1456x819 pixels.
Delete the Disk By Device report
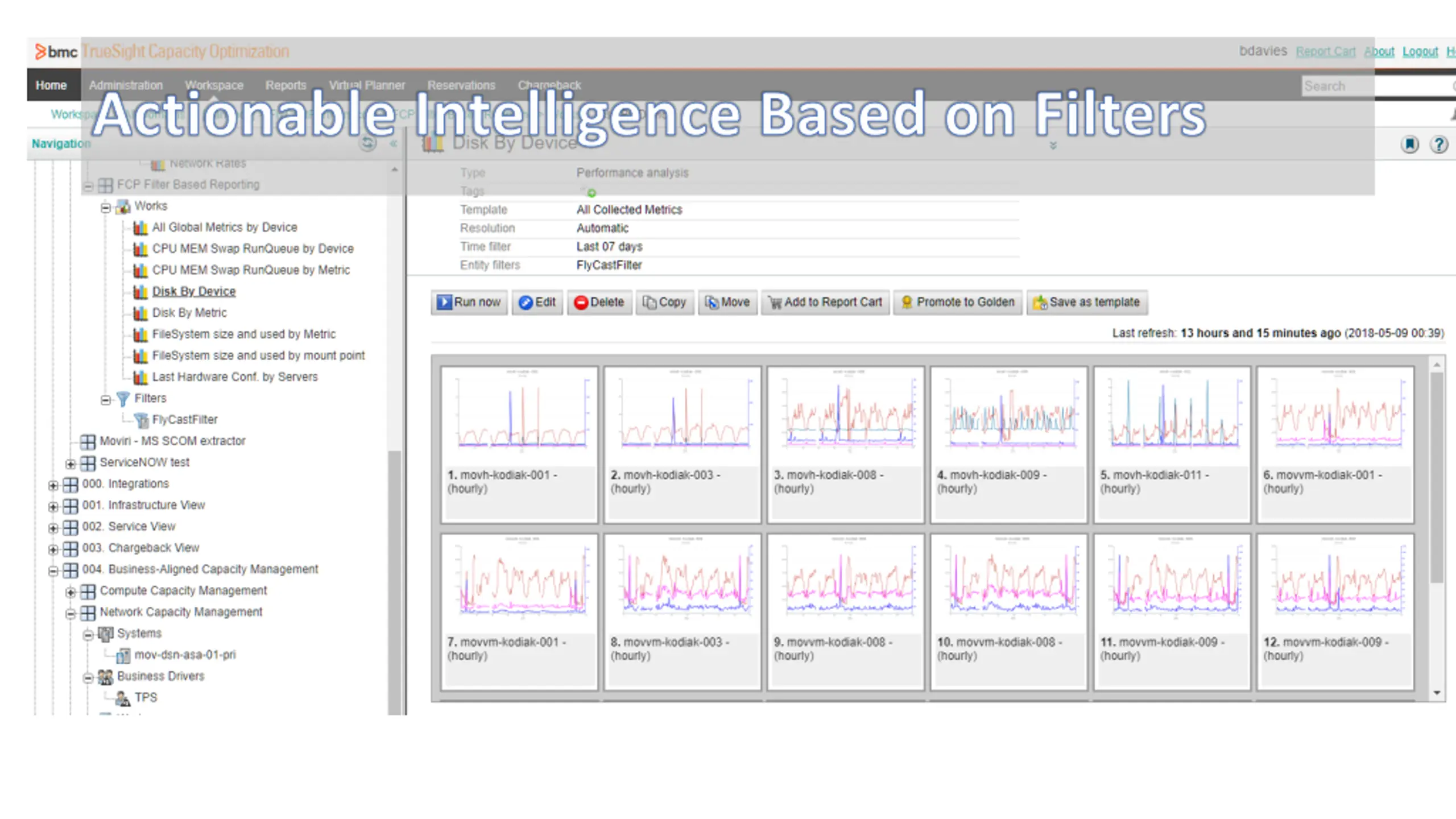click(599, 302)
